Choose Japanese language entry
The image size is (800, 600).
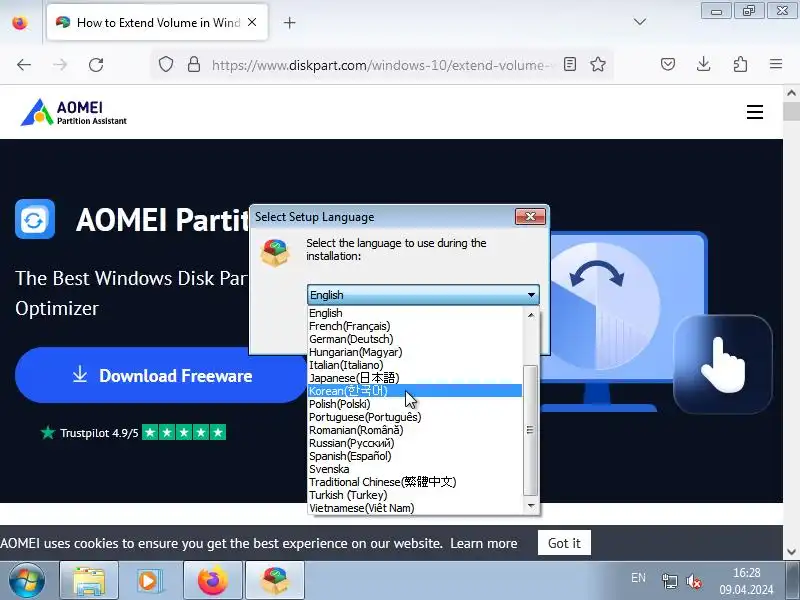click(415, 378)
